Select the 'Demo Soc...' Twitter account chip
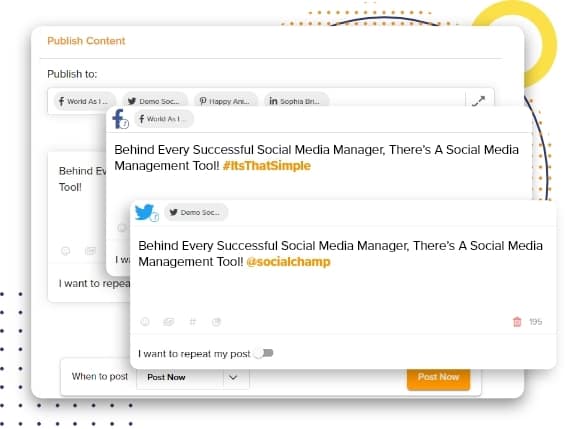This screenshot has width=573, height=429. [x=155, y=101]
